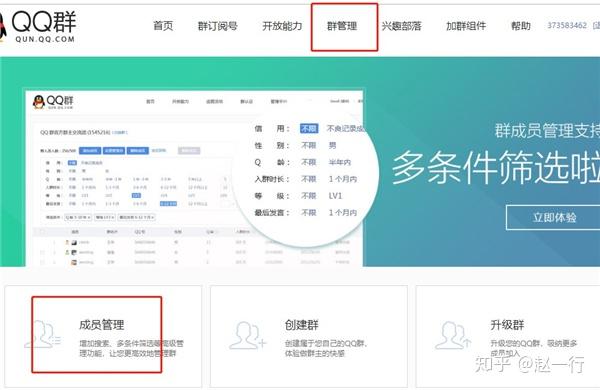Open the 兴趣部落 navigation item

(x=401, y=26)
